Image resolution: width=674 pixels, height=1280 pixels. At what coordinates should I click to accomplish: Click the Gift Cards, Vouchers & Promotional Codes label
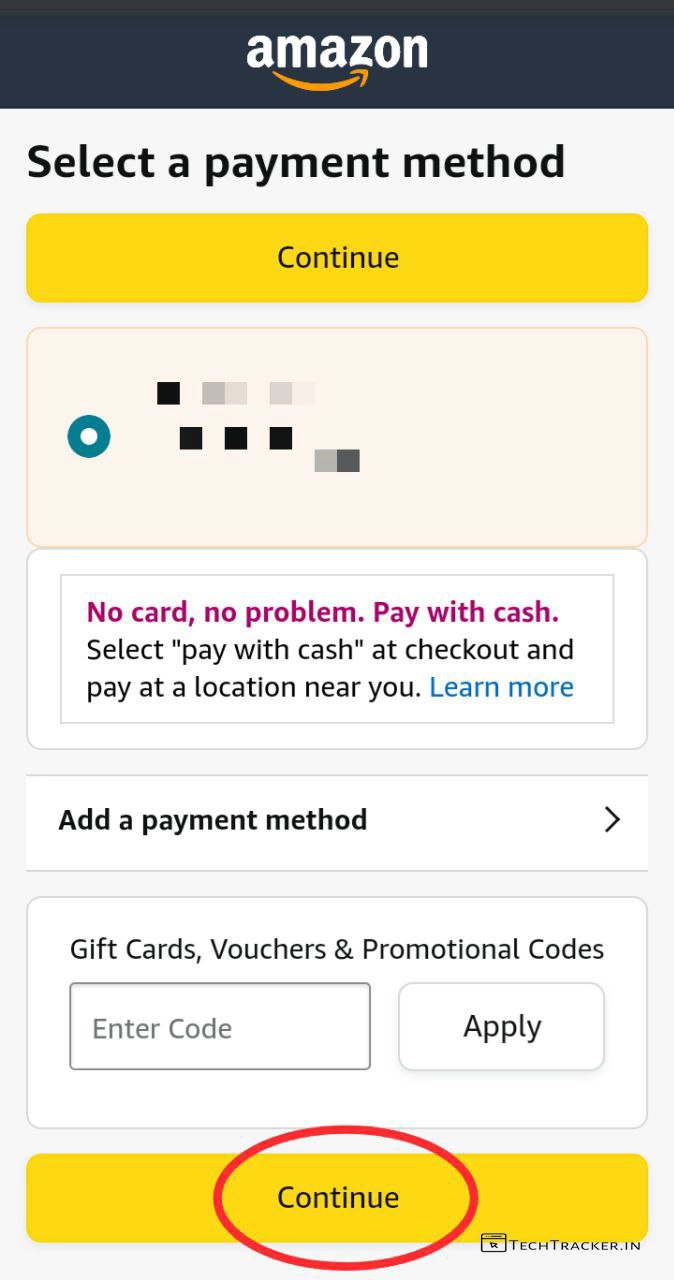(x=337, y=949)
